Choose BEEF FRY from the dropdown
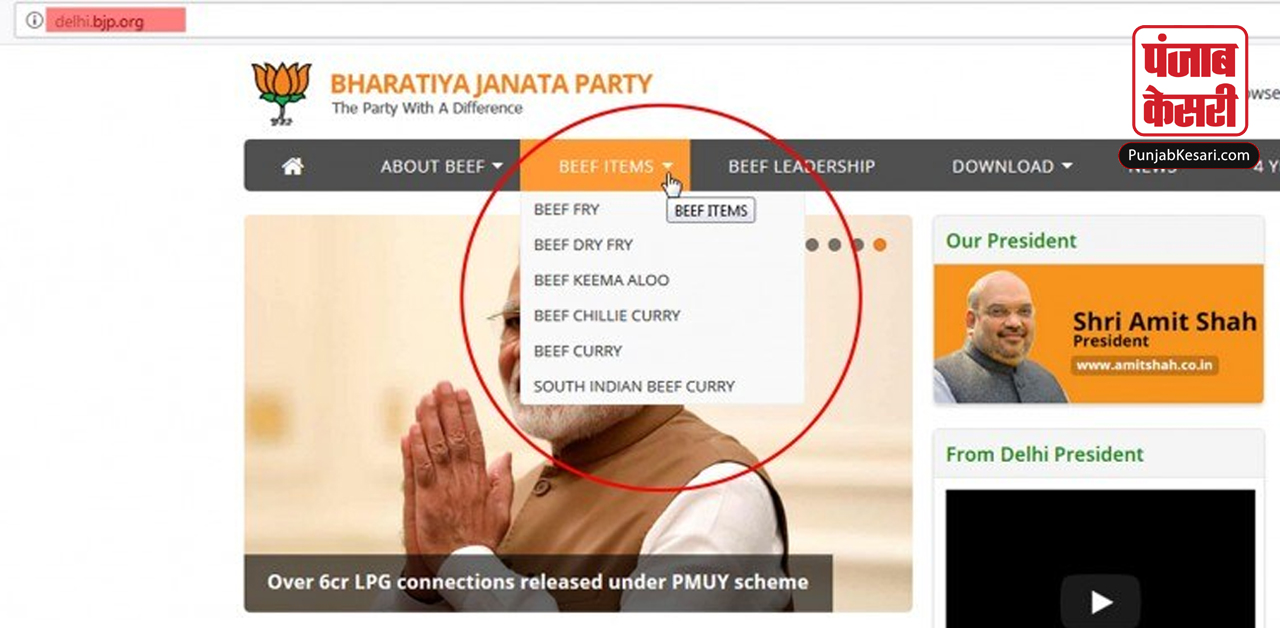The height and width of the screenshot is (628, 1280). [x=567, y=209]
